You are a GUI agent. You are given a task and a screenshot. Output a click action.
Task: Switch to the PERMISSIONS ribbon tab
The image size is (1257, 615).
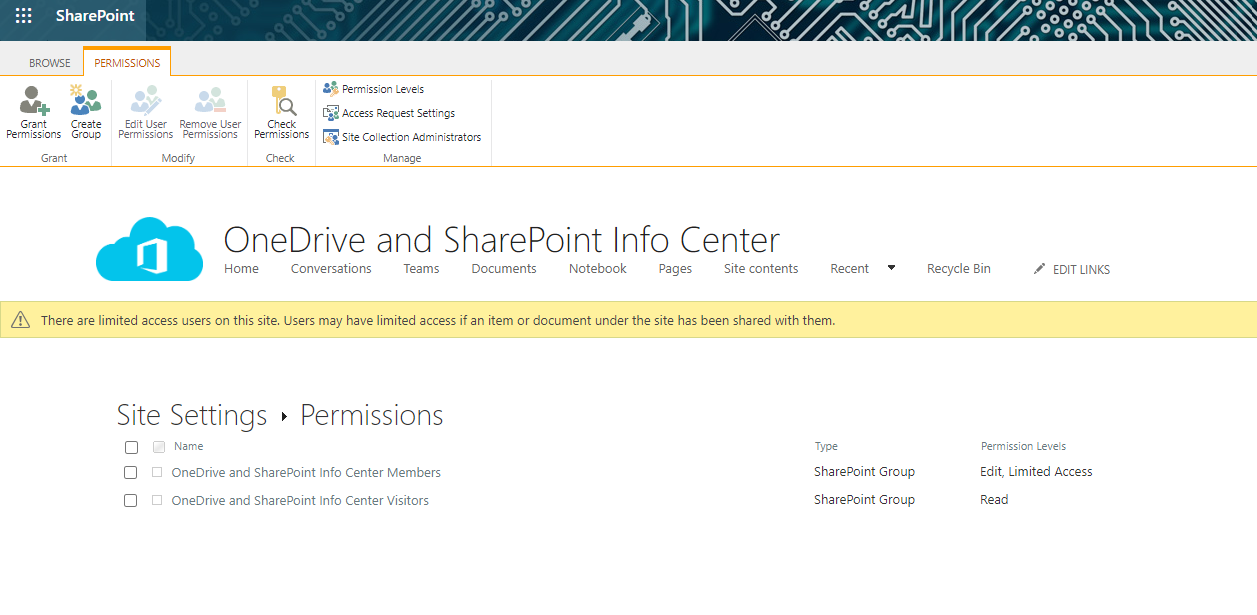[x=127, y=62]
